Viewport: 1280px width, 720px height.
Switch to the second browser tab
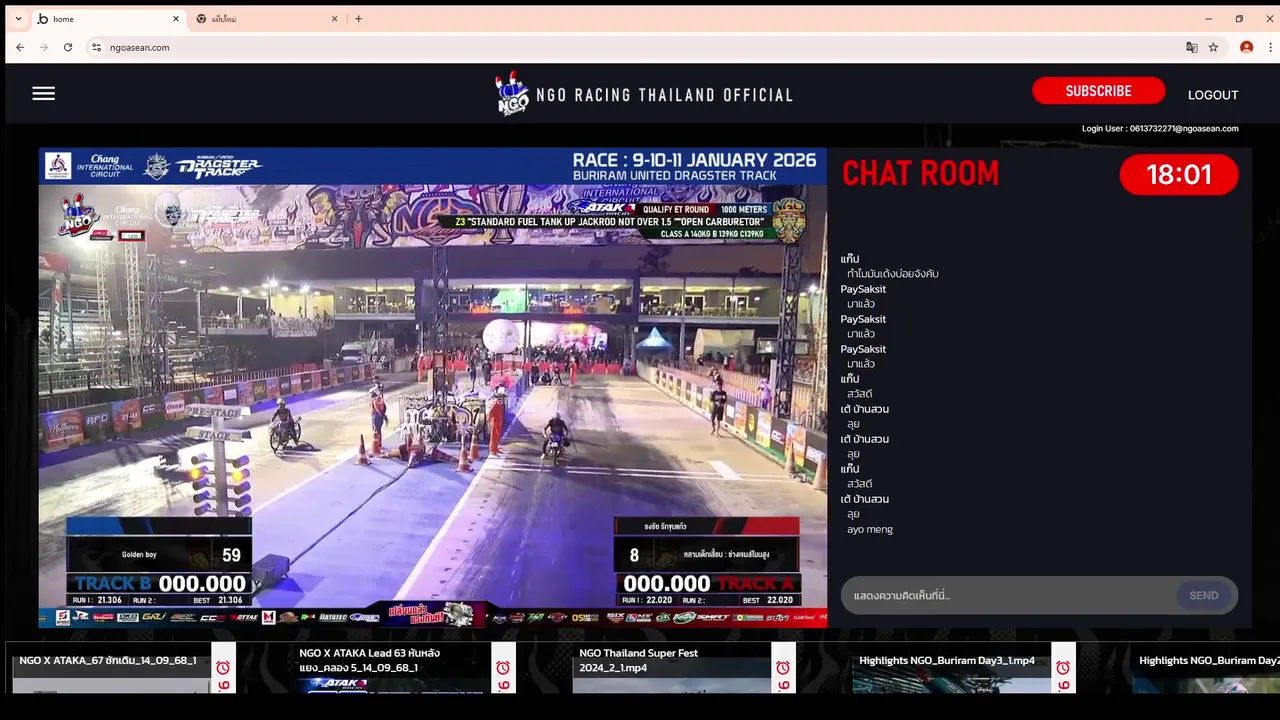(267, 19)
